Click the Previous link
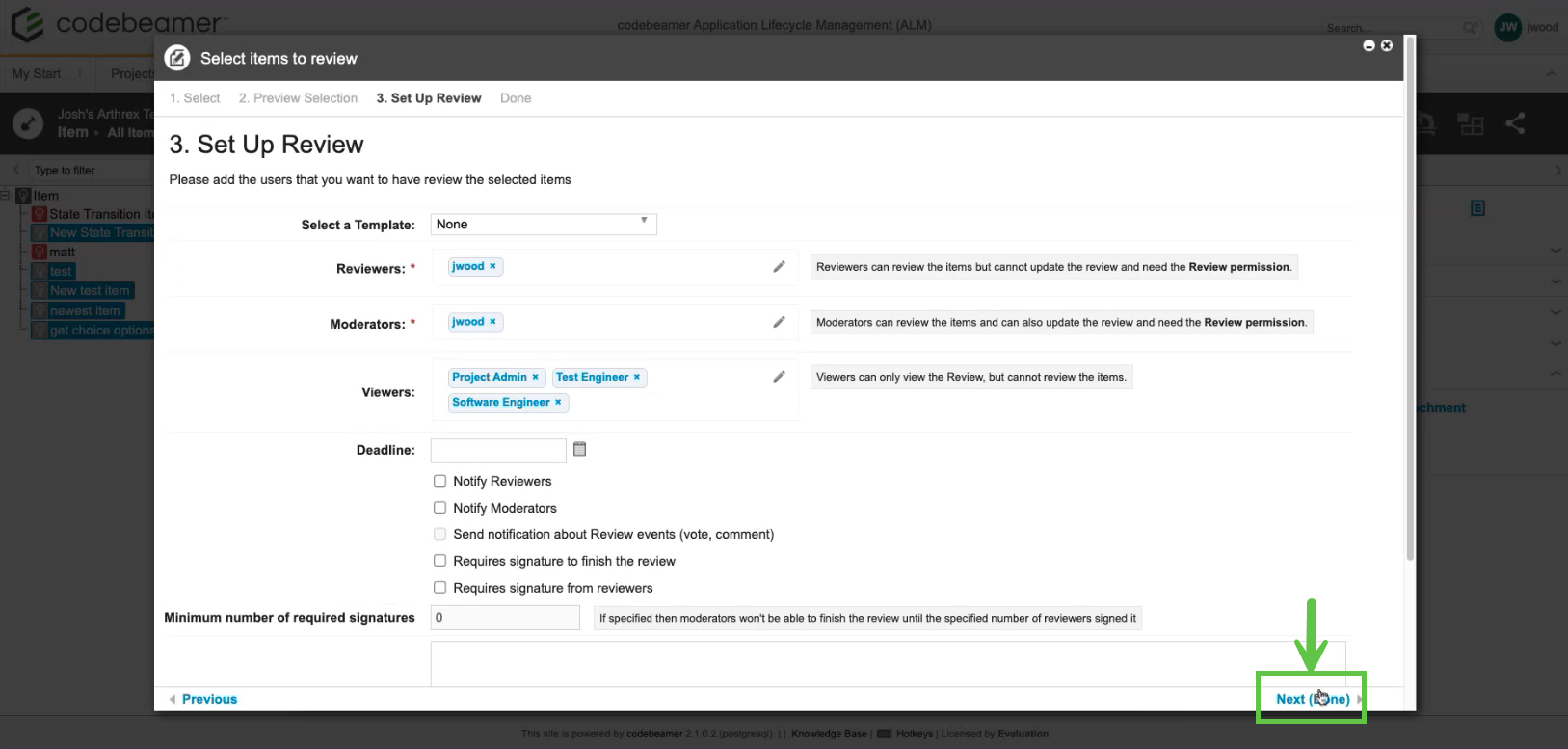 208,699
